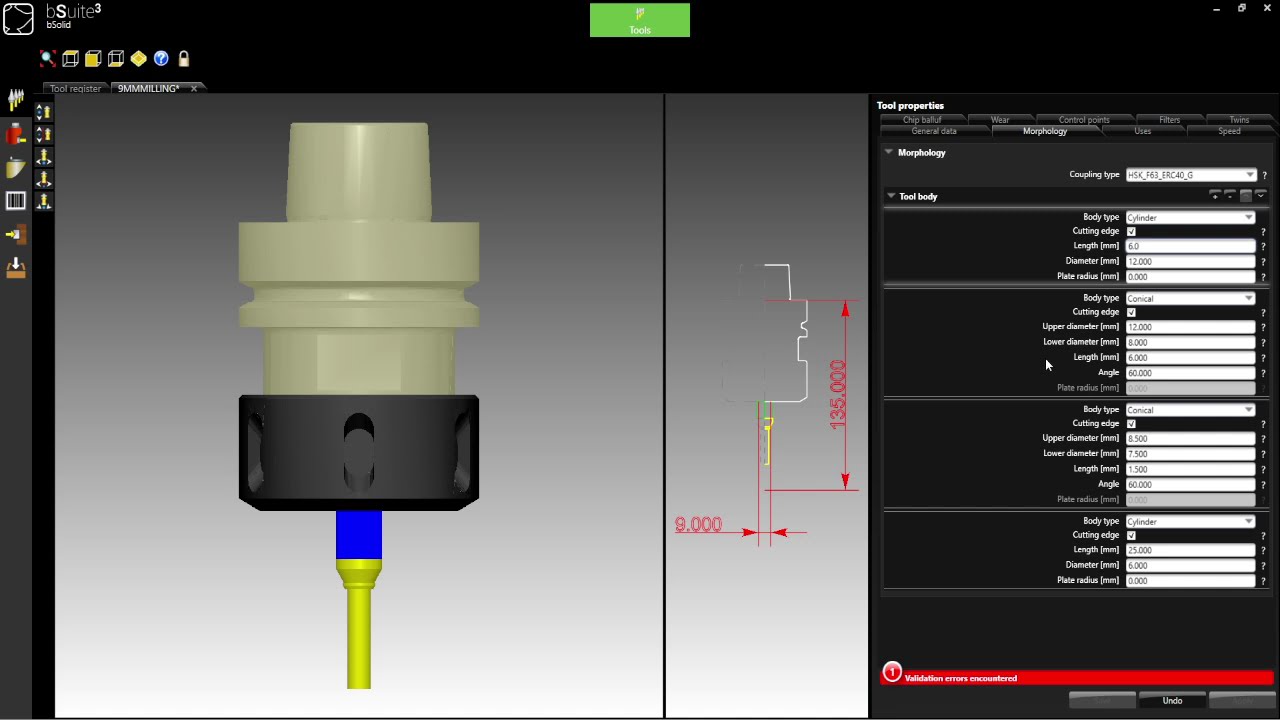Open the red aggregate icon in sidebar

point(16,134)
